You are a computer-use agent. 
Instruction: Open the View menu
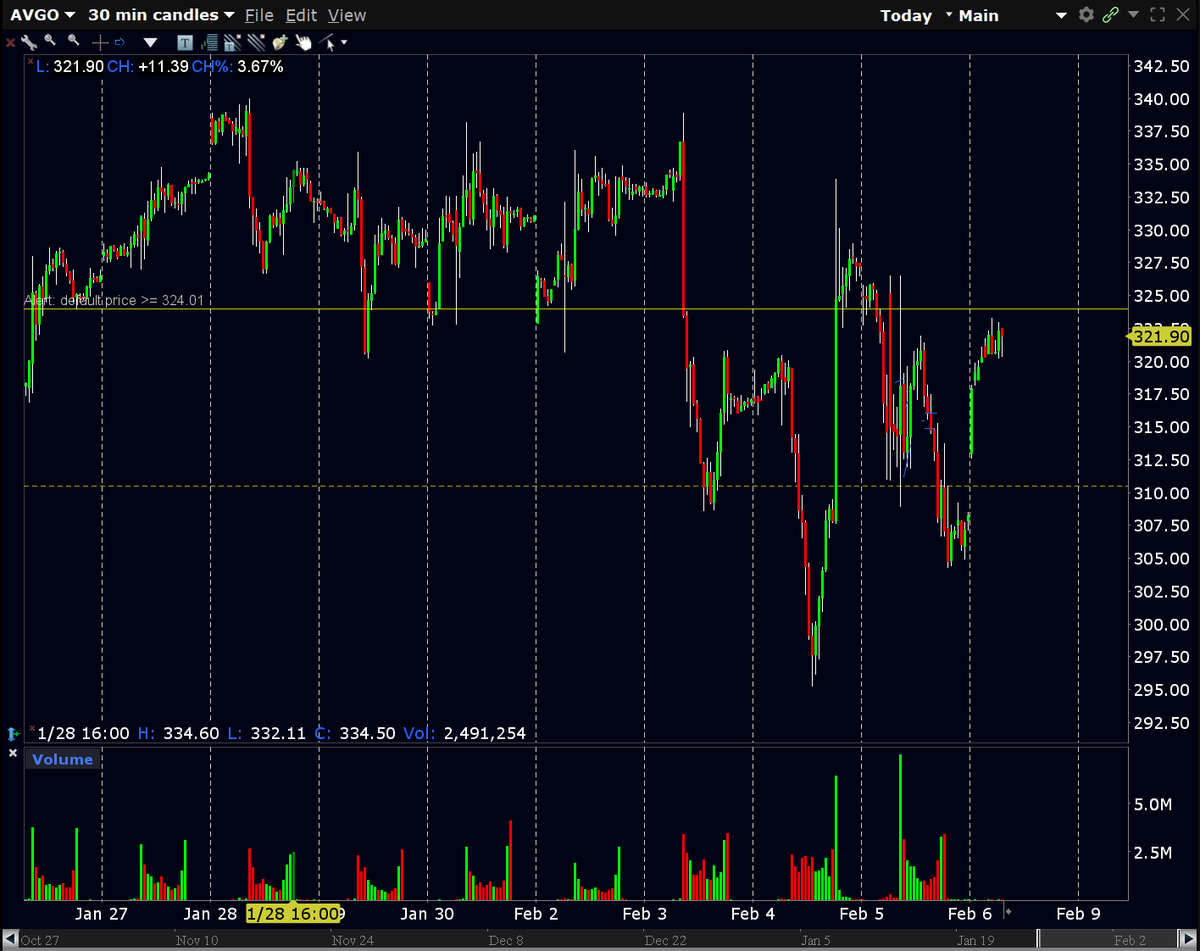point(347,15)
